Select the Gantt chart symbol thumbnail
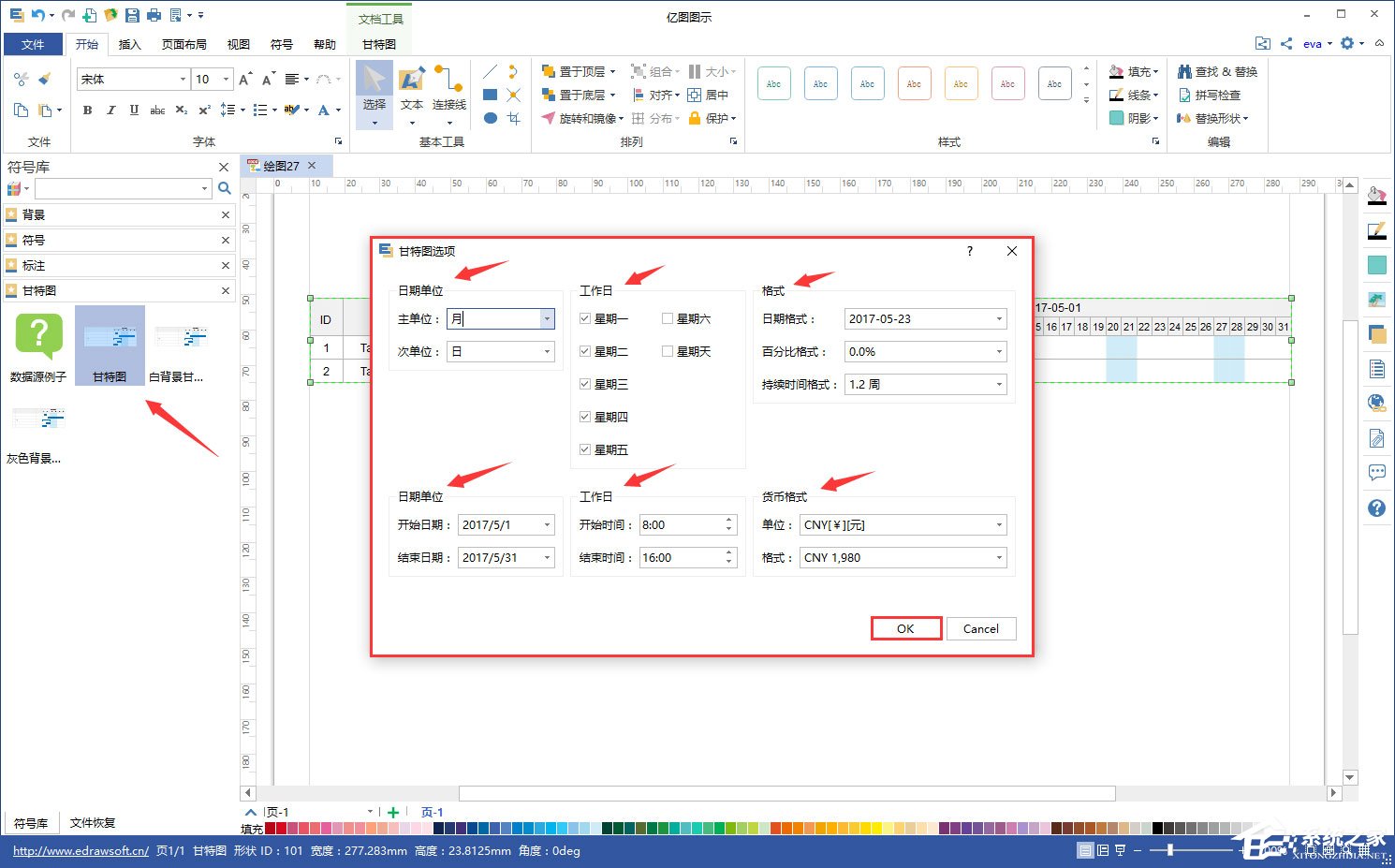1395x868 pixels. 110,346
